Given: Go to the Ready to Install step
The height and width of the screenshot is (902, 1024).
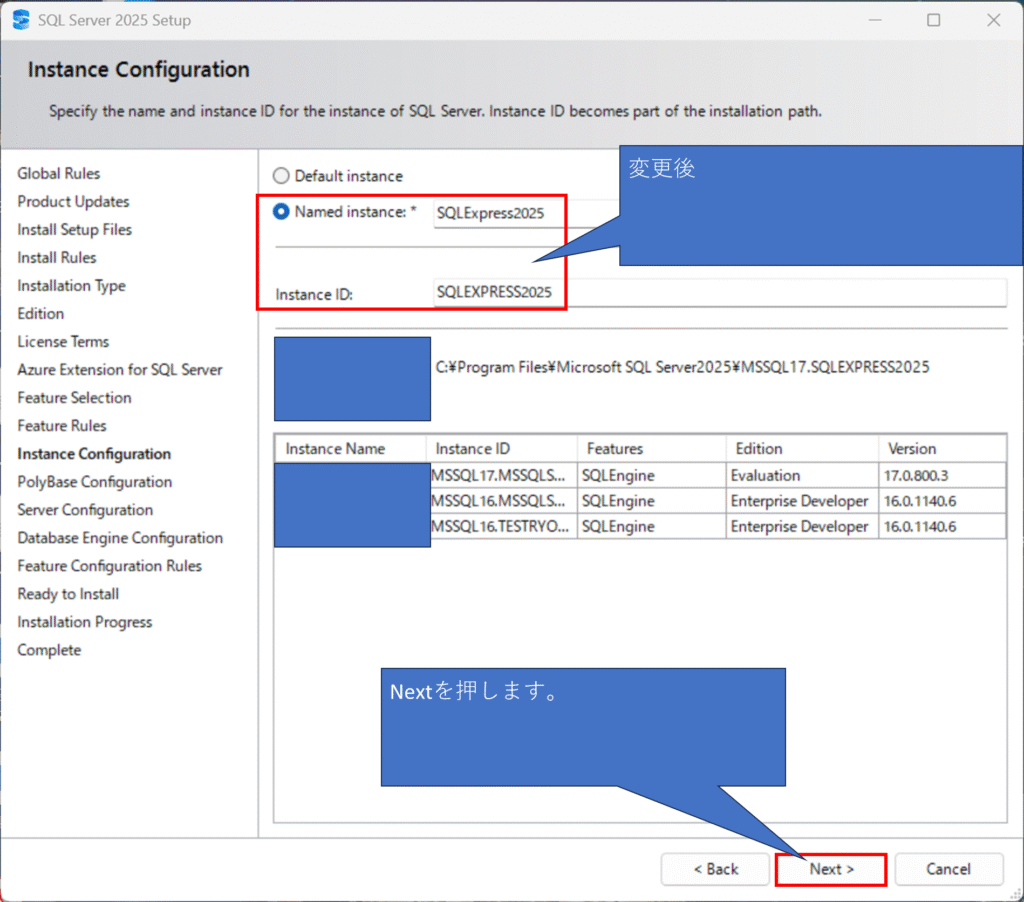Looking at the screenshot, I should point(68,594).
